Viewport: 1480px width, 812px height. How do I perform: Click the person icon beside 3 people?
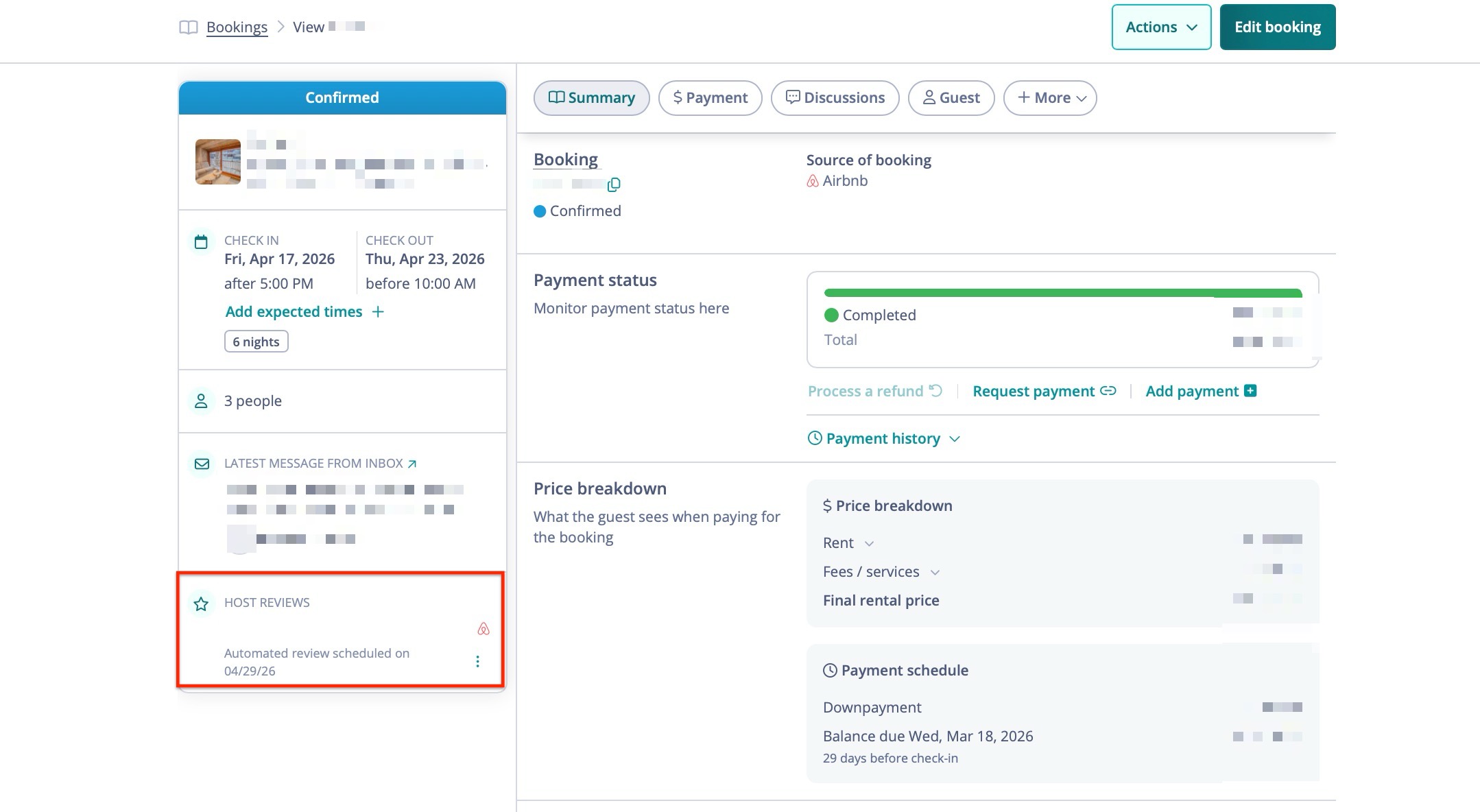click(201, 401)
